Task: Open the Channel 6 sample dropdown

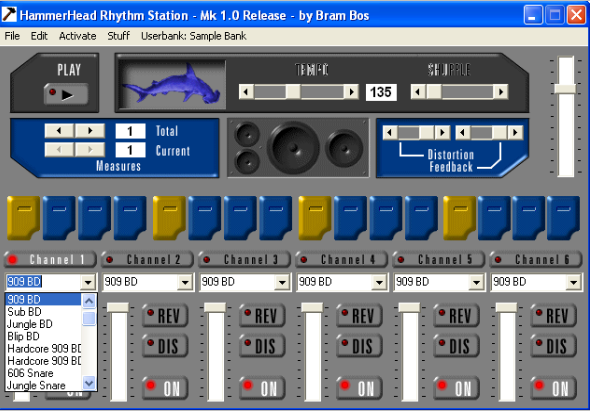Action: pos(573,282)
